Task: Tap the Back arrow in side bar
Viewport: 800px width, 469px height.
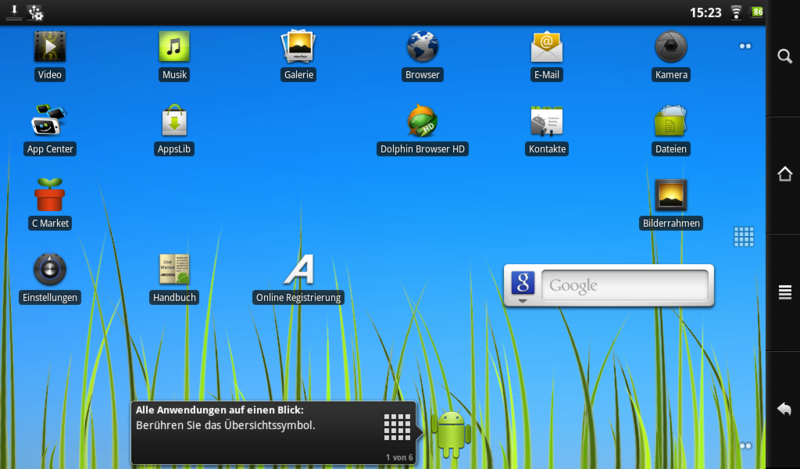Action: tap(784, 409)
